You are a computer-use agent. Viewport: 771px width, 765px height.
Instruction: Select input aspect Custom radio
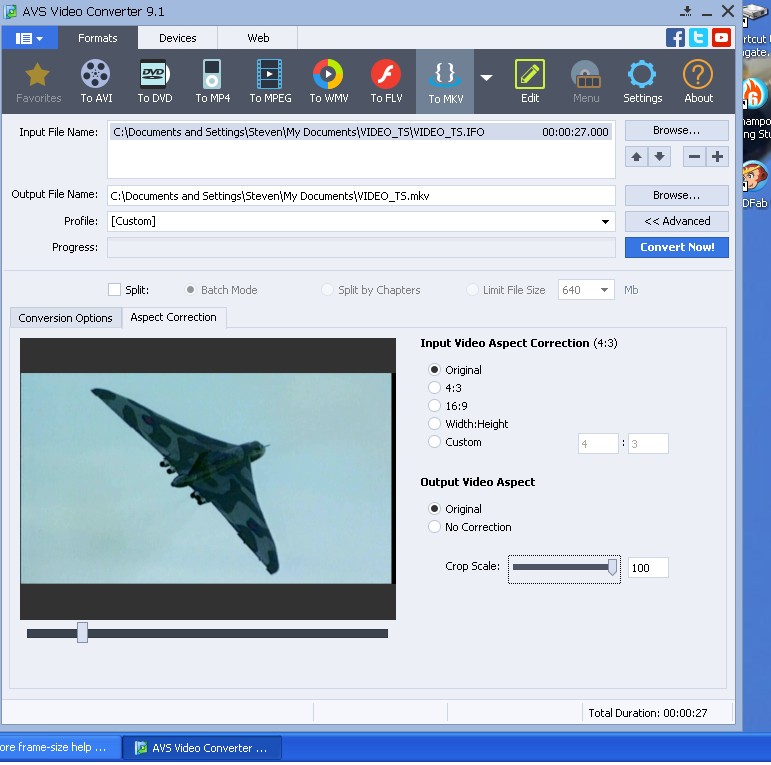[434, 441]
